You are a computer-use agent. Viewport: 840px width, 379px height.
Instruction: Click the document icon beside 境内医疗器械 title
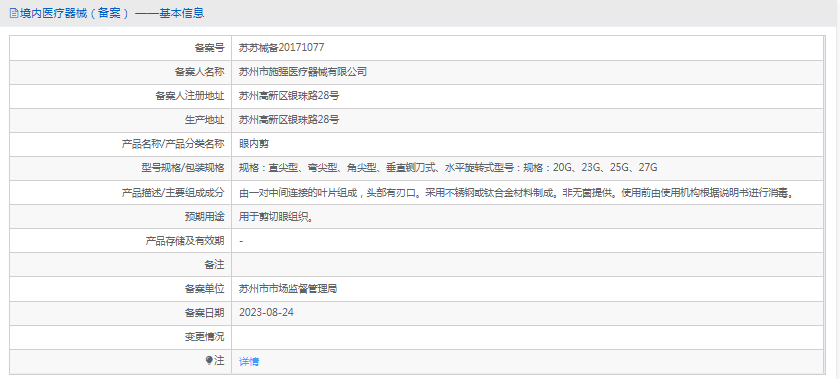point(14,13)
